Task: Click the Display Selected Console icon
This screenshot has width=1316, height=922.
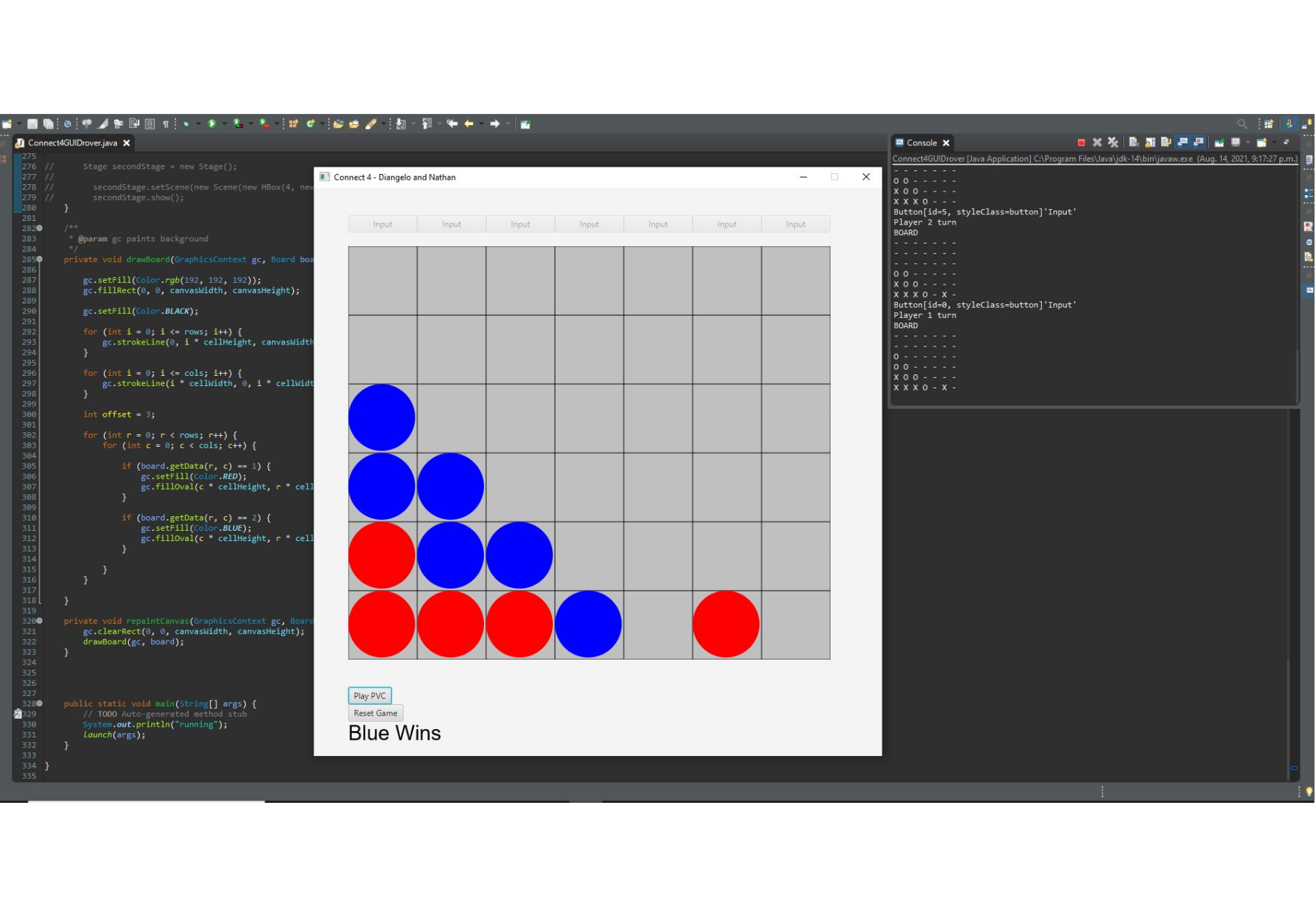Action: [x=1235, y=142]
